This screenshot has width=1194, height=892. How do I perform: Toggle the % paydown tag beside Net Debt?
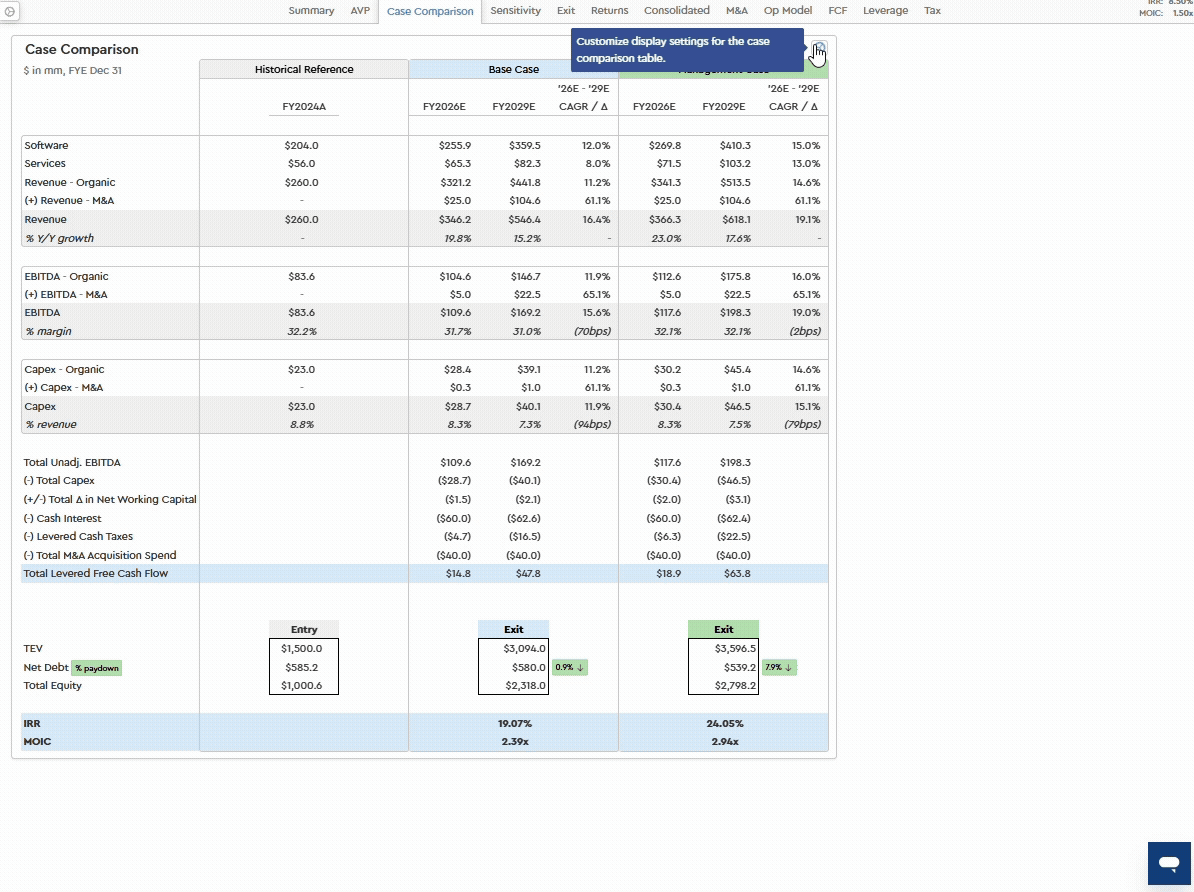pos(96,668)
